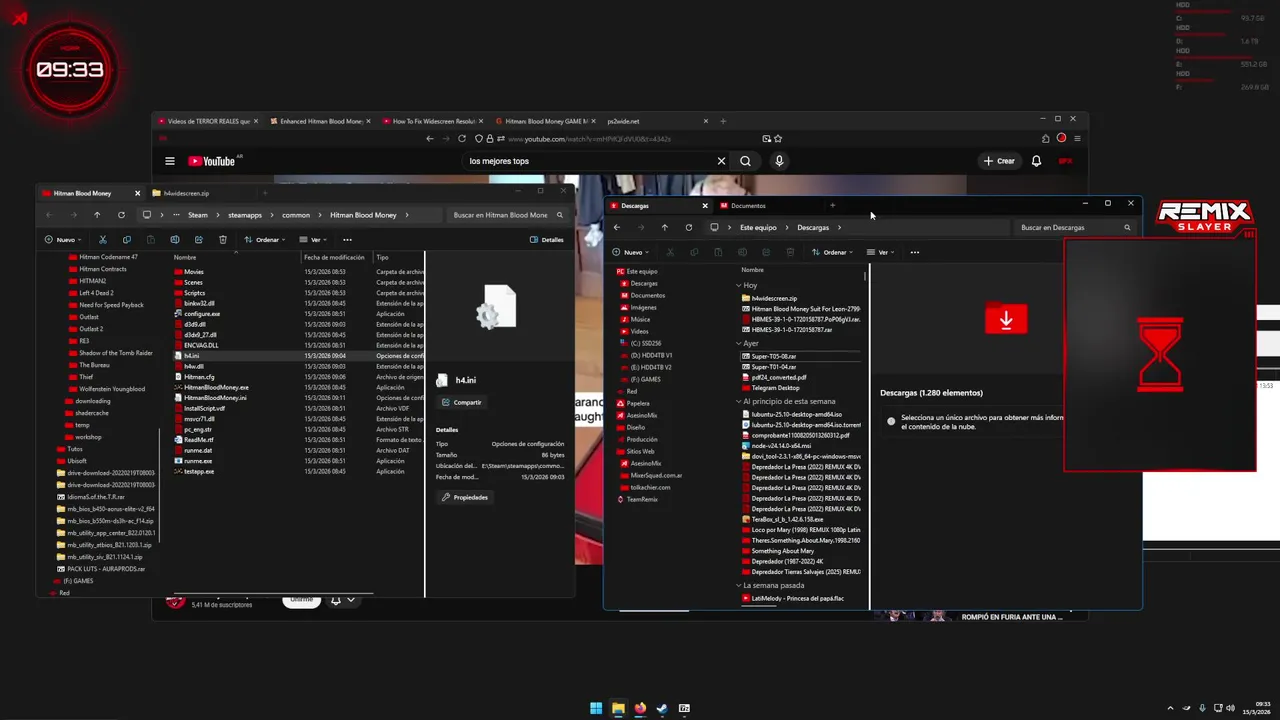1280x720 pixels.
Task: Add new tab in Descargas Explorer window
Action: 832,206
